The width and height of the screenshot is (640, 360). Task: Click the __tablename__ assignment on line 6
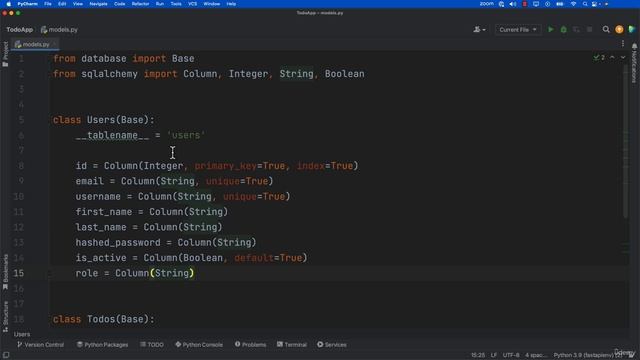coord(140,135)
